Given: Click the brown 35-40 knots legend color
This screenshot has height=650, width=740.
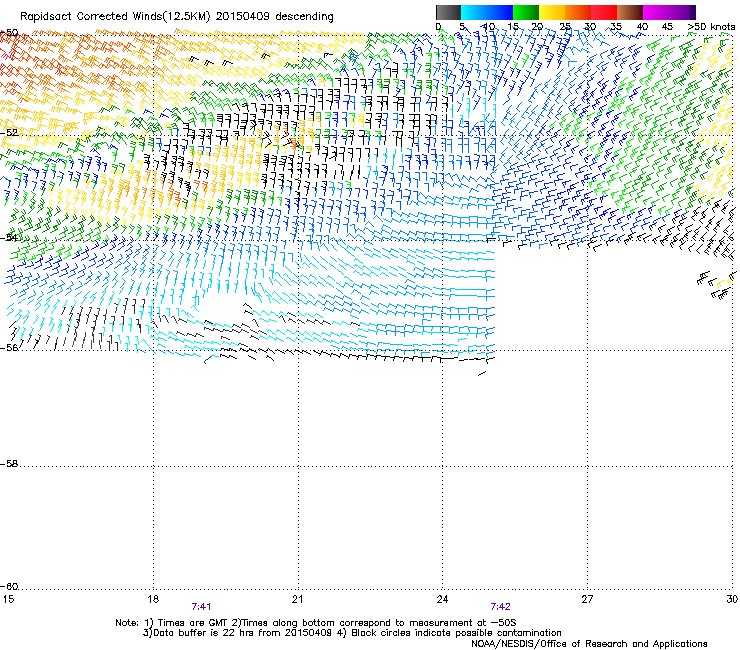Looking at the screenshot, I should click(630, 12).
